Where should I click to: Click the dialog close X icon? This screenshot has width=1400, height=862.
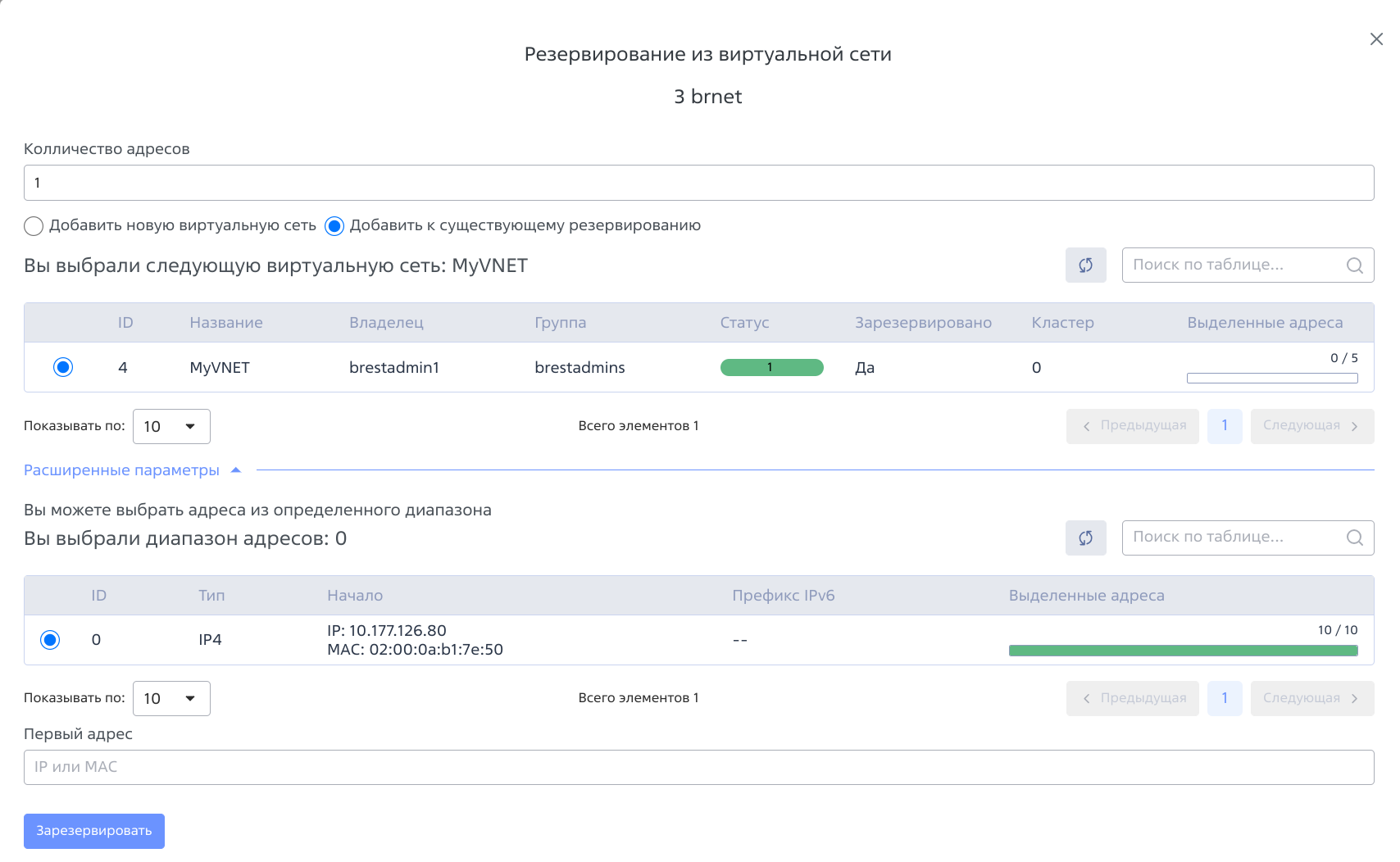(1376, 39)
